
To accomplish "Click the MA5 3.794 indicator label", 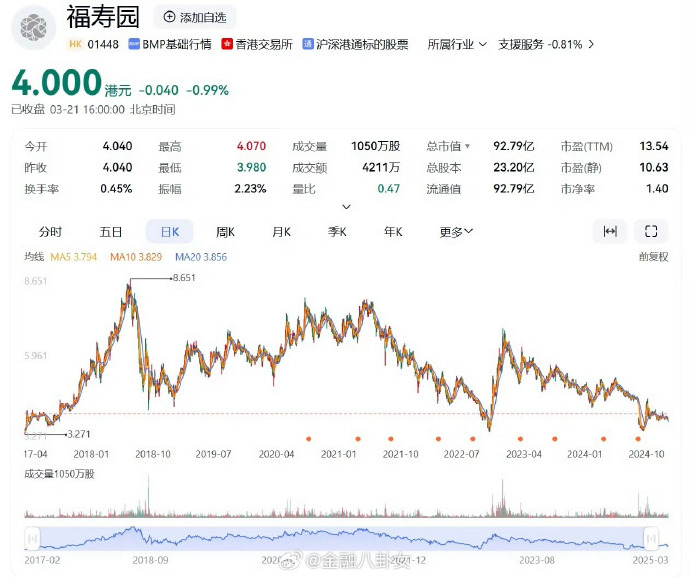I will [73, 257].
